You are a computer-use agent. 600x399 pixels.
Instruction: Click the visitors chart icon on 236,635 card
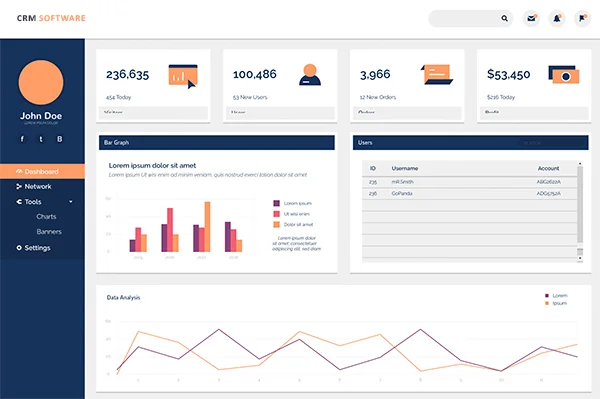(183, 76)
